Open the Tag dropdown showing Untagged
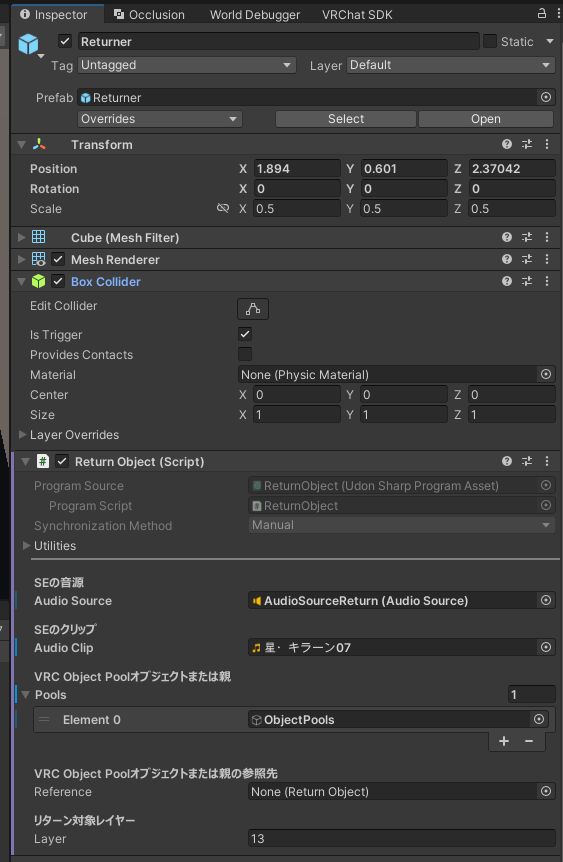 pyautogui.click(x=187, y=65)
